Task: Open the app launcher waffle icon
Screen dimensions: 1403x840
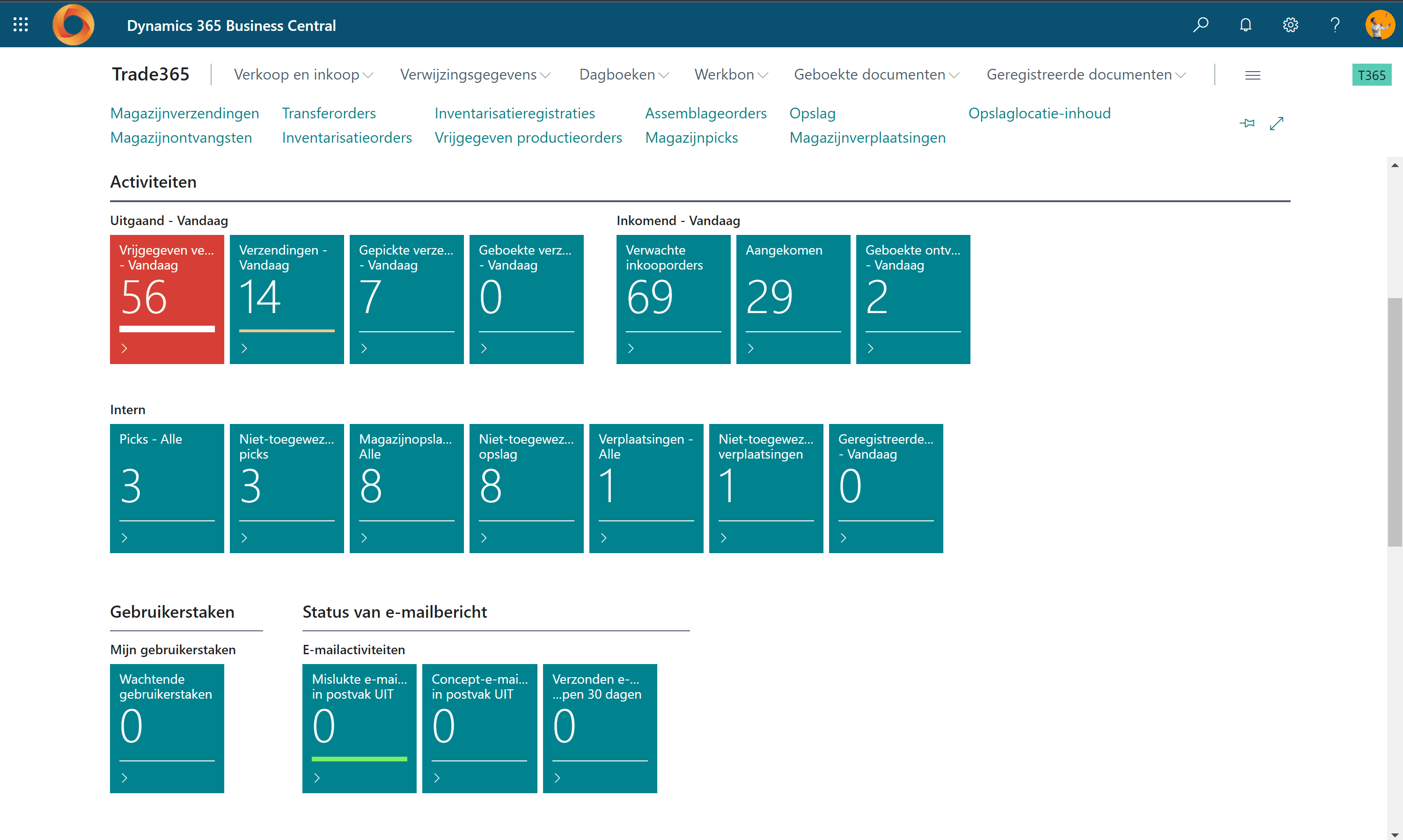Action: tap(21, 24)
